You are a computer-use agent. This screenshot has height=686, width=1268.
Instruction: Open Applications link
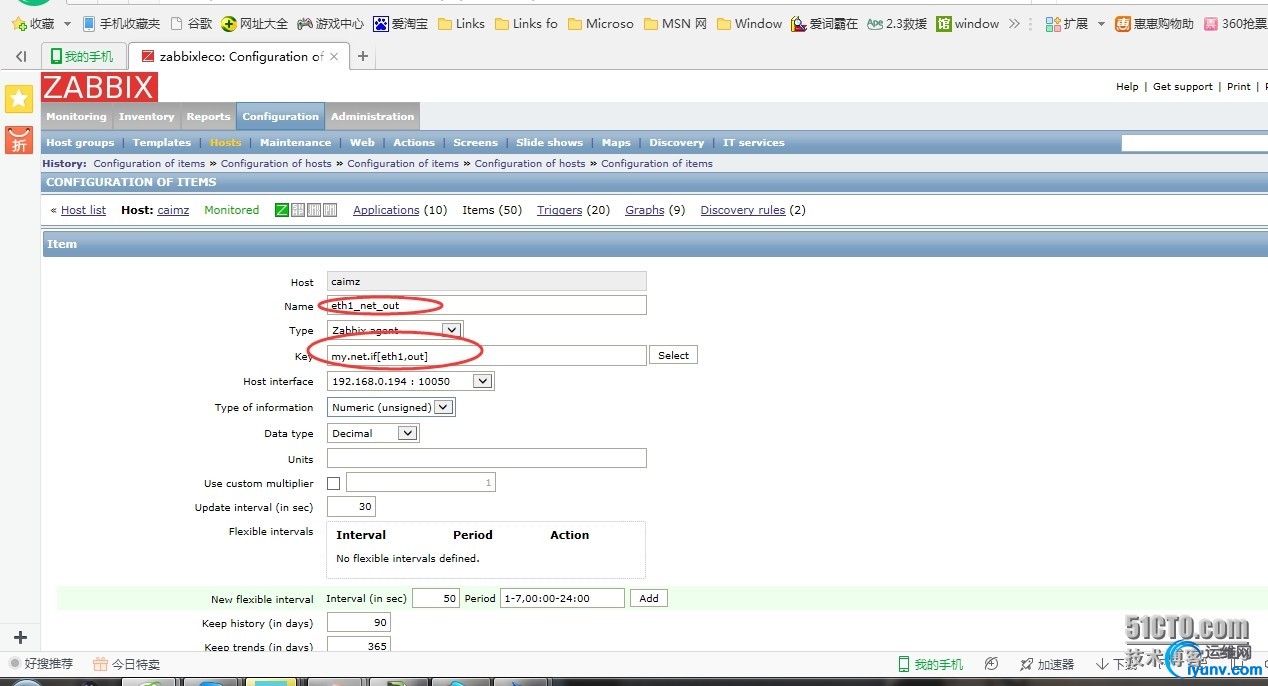click(386, 210)
